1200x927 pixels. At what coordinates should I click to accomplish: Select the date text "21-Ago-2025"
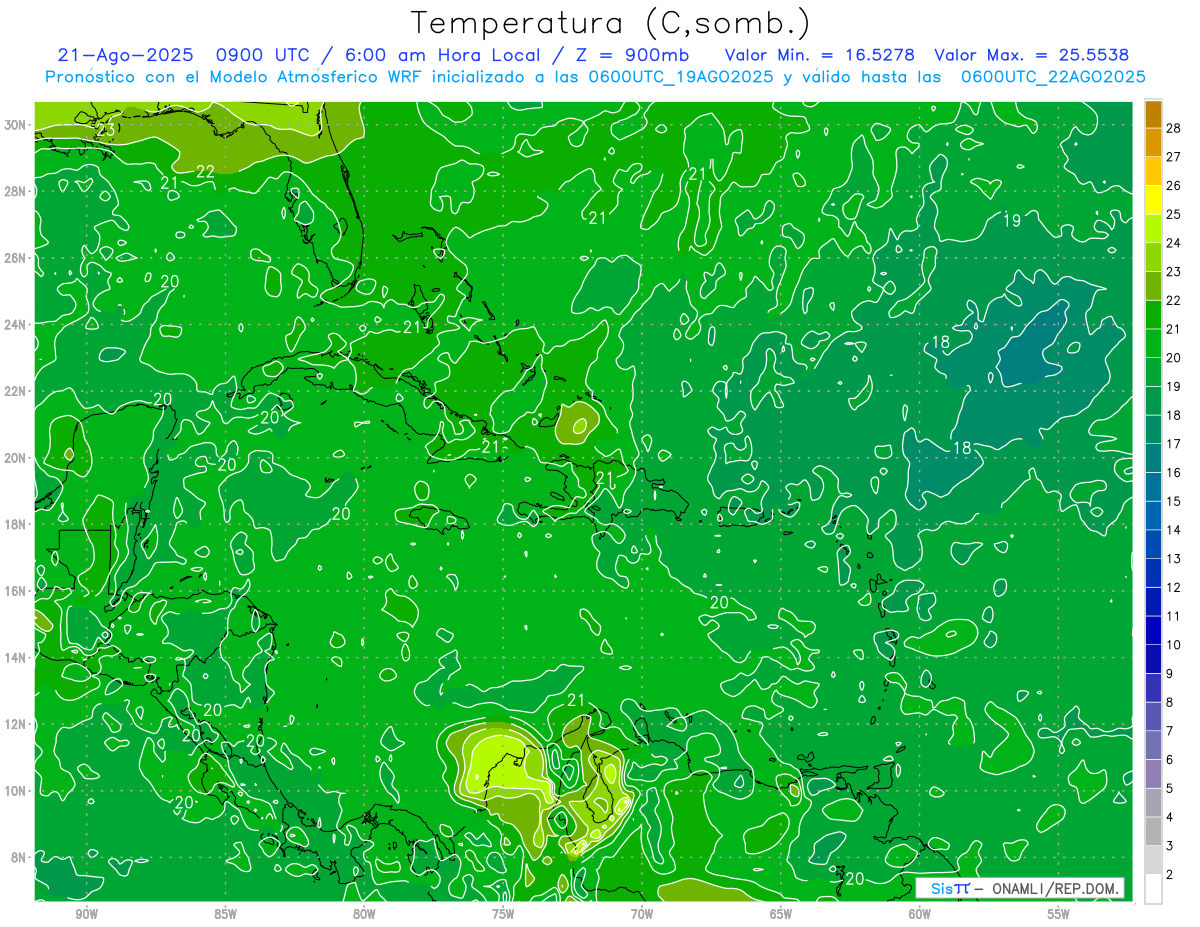coord(125,55)
